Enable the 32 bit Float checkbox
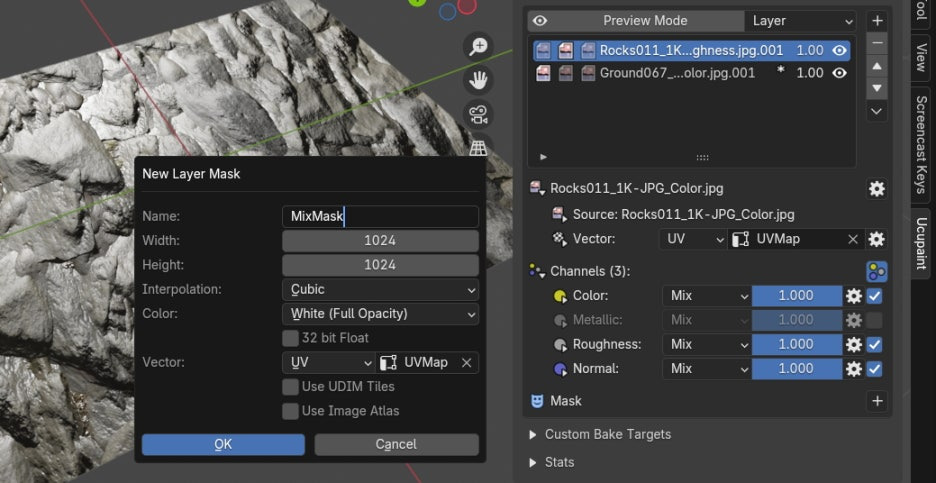Viewport: 936px width, 483px height. 291,339
